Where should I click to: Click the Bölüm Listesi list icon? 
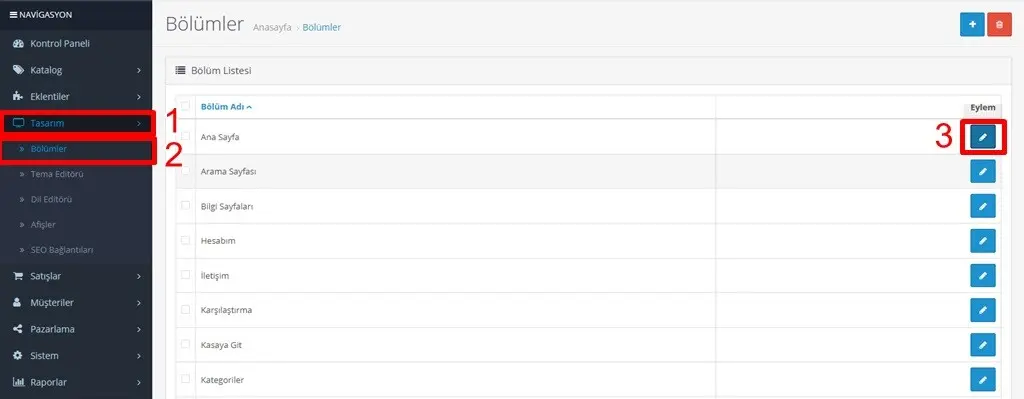pyautogui.click(x=180, y=71)
